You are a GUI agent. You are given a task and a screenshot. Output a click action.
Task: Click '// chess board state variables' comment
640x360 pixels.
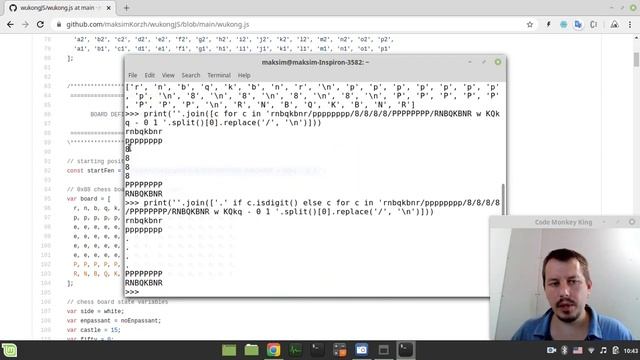(x=117, y=302)
